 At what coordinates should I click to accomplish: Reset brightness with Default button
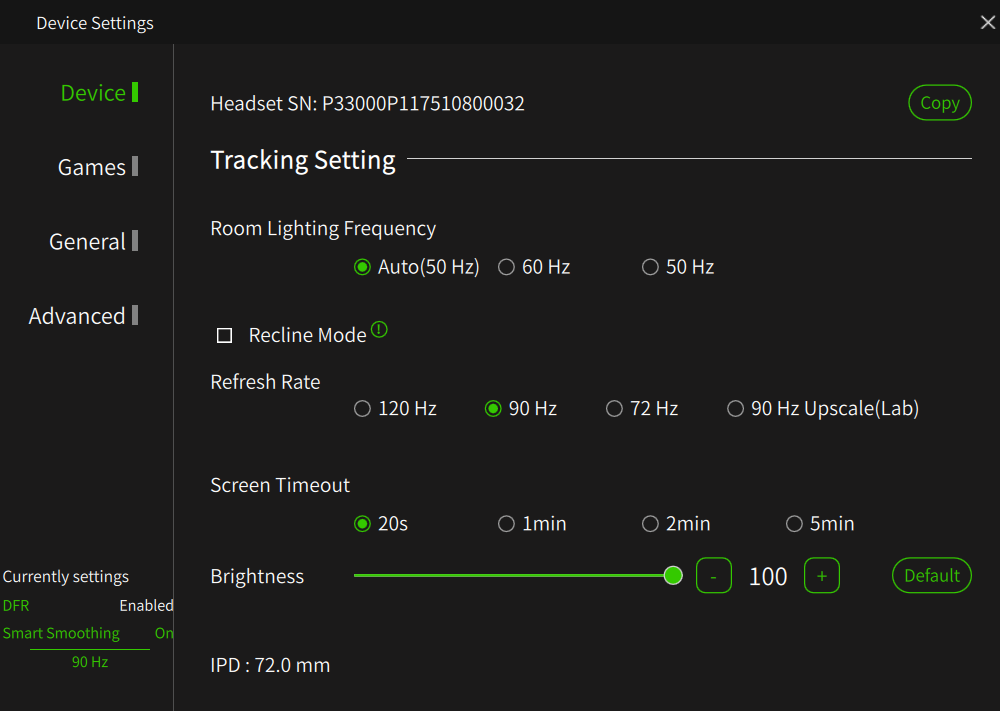(931, 576)
